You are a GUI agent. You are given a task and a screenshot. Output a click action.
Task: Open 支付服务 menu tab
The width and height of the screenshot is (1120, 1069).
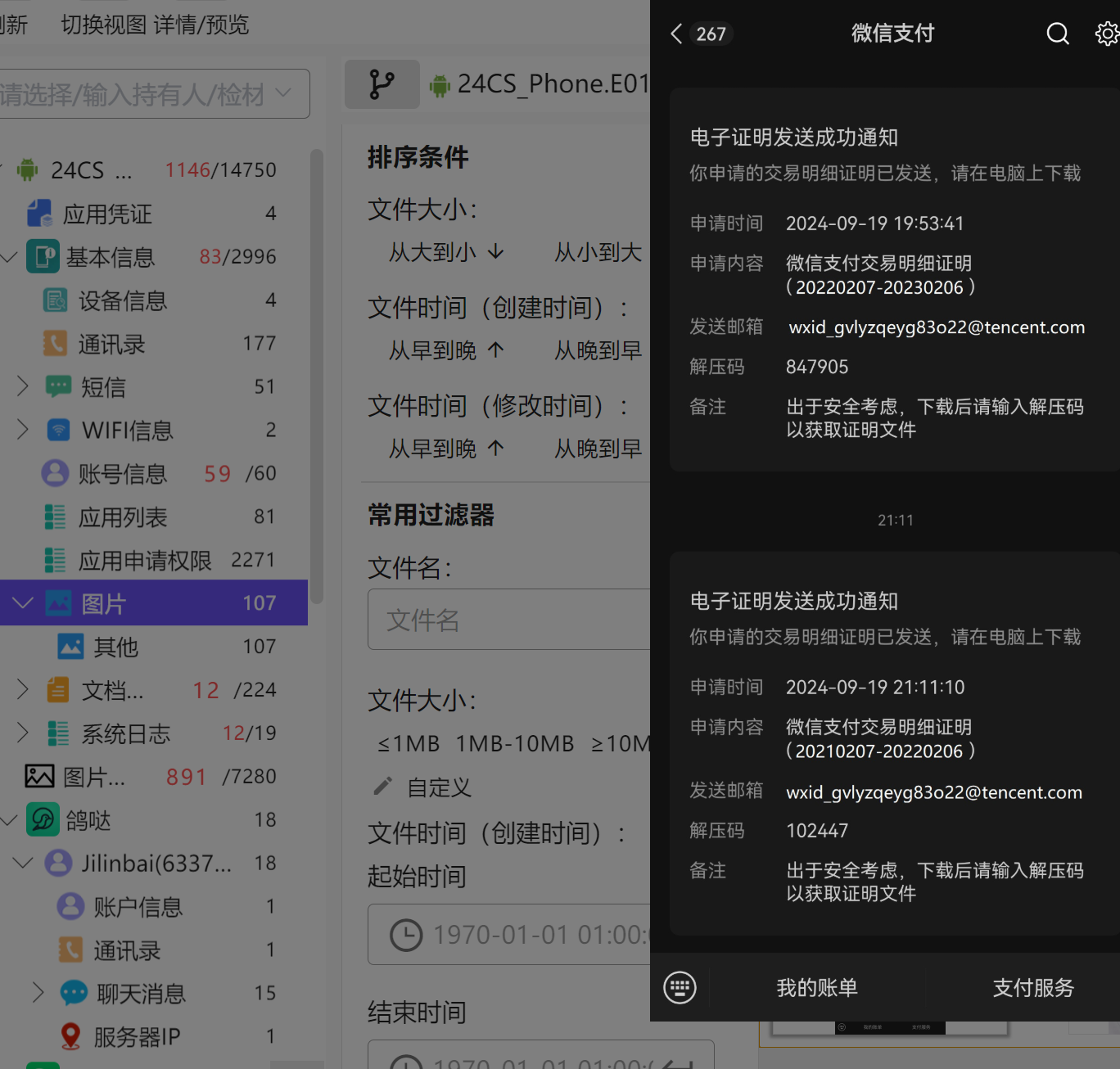(x=1032, y=988)
